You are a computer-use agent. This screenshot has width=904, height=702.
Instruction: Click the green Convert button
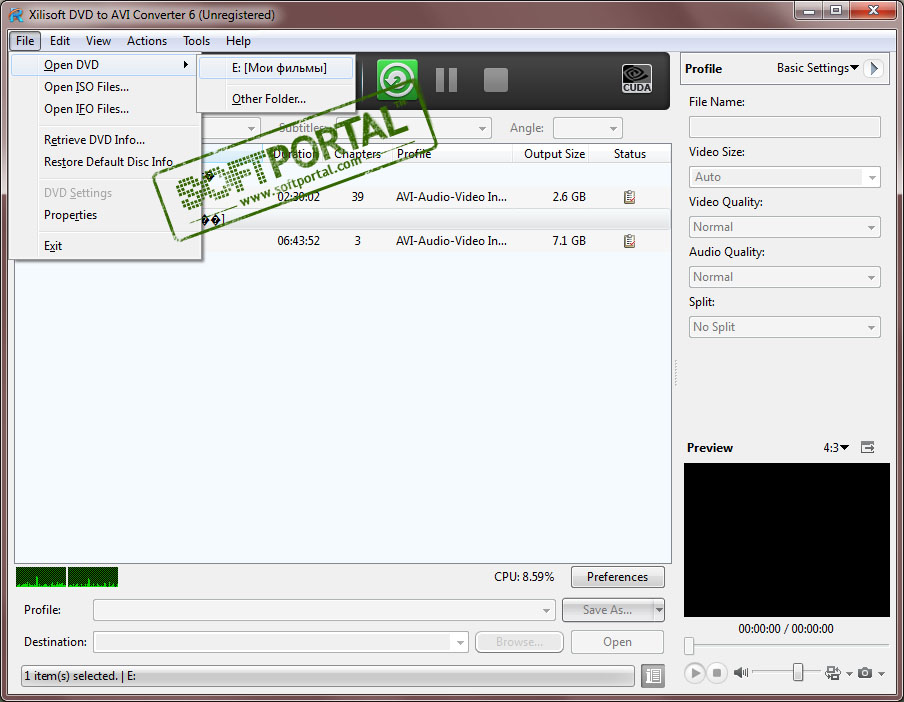tap(397, 80)
